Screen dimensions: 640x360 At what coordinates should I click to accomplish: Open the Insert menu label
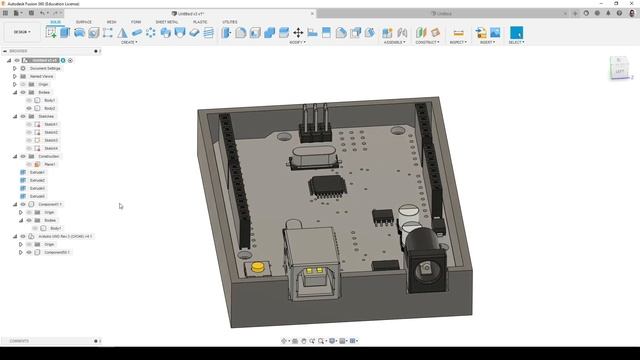pyautogui.click(x=487, y=42)
